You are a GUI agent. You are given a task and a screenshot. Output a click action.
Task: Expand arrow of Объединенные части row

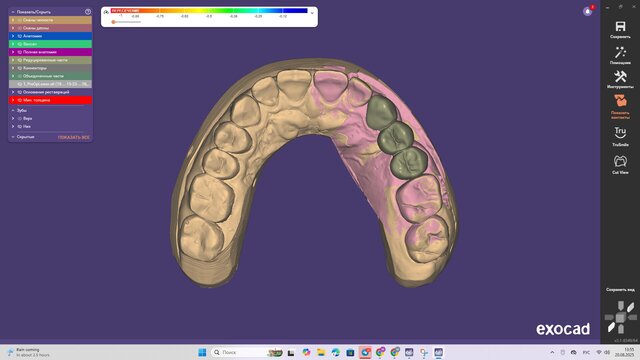click(13, 76)
